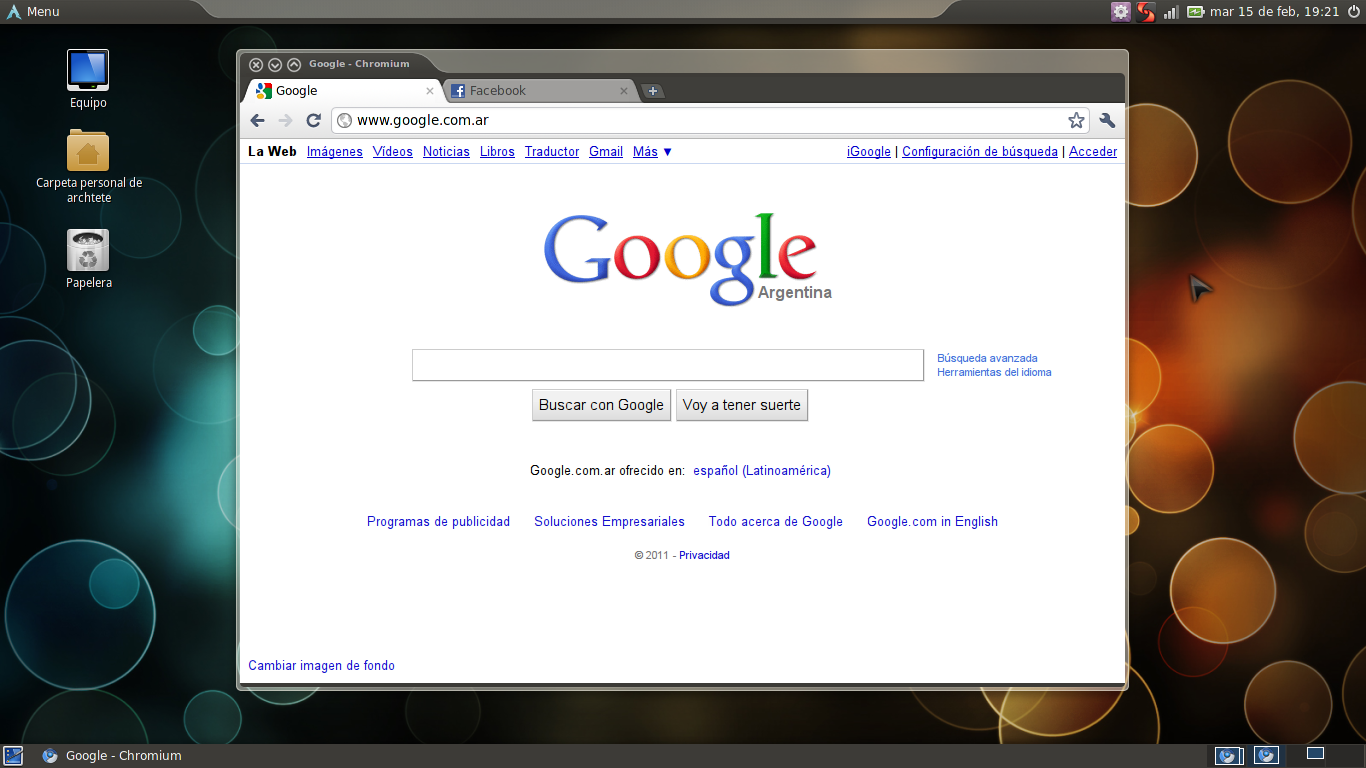Image resolution: width=1366 pixels, height=768 pixels.
Task: Click the show desktop icon in bottom panel
Action: click(13, 756)
